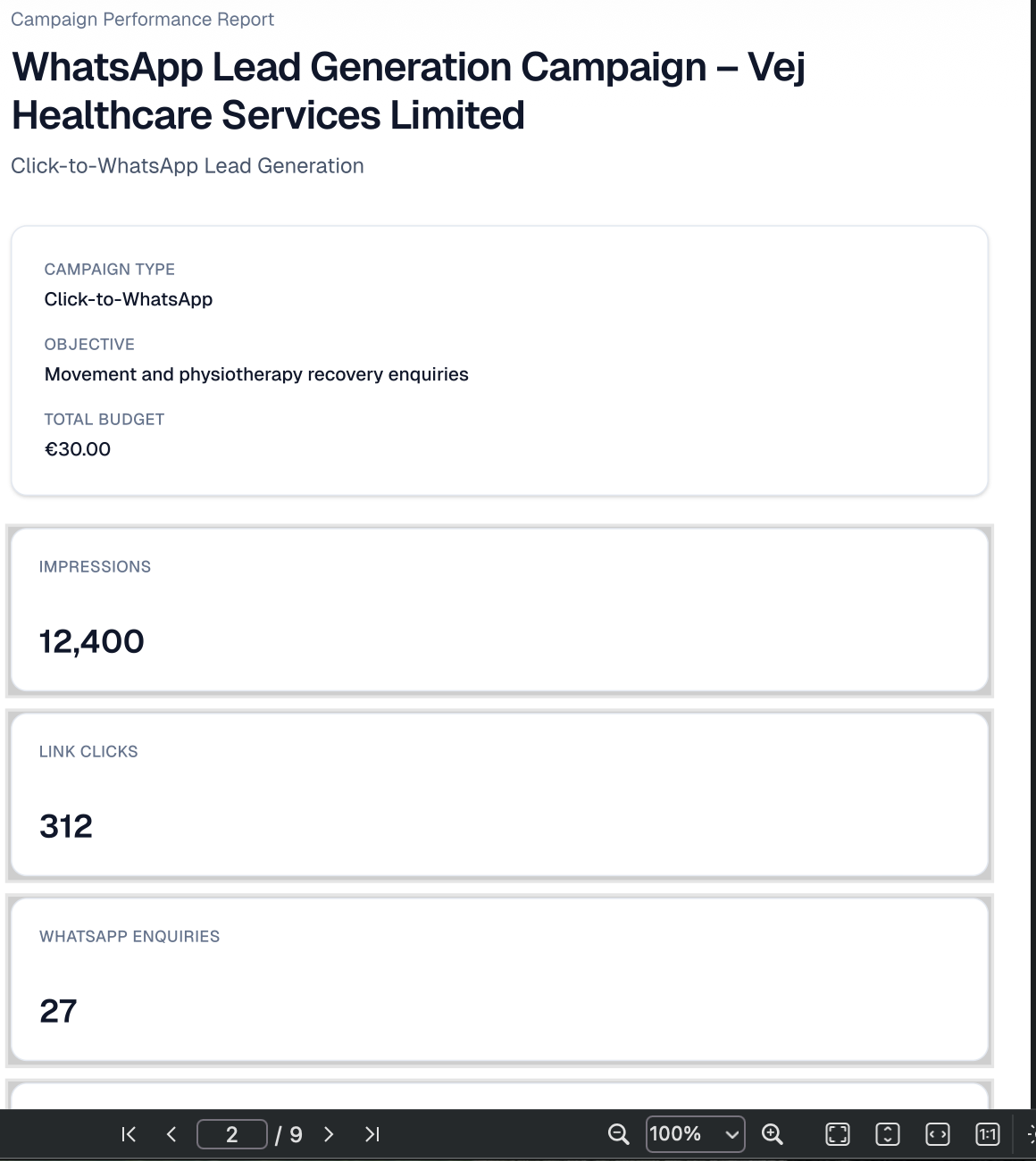Screen dimensions: 1036x1161
Task: Go to the previous page
Action: coord(171,1134)
